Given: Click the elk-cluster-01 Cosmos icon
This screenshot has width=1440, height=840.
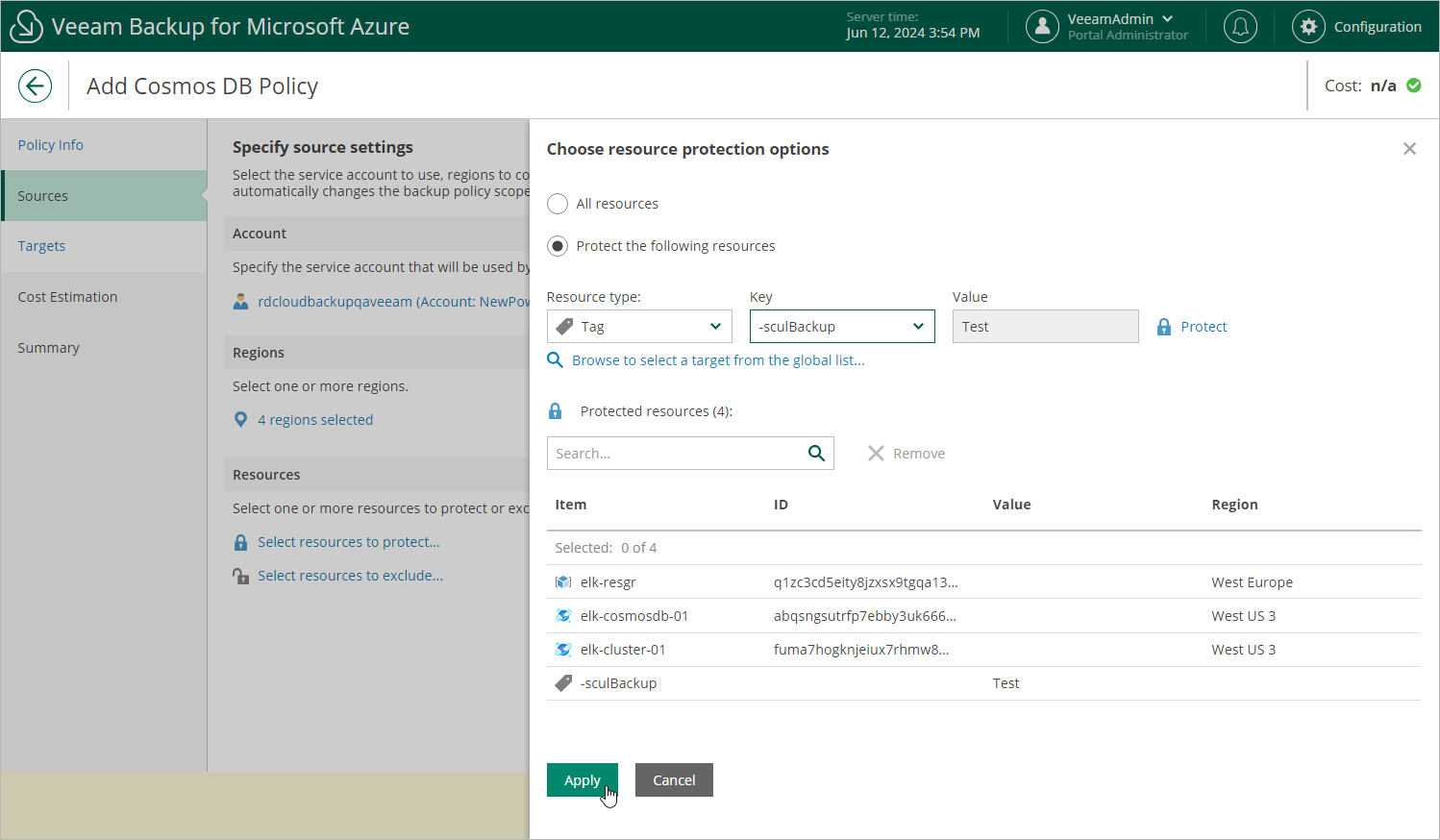Looking at the screenshot, I should [563, 650].
